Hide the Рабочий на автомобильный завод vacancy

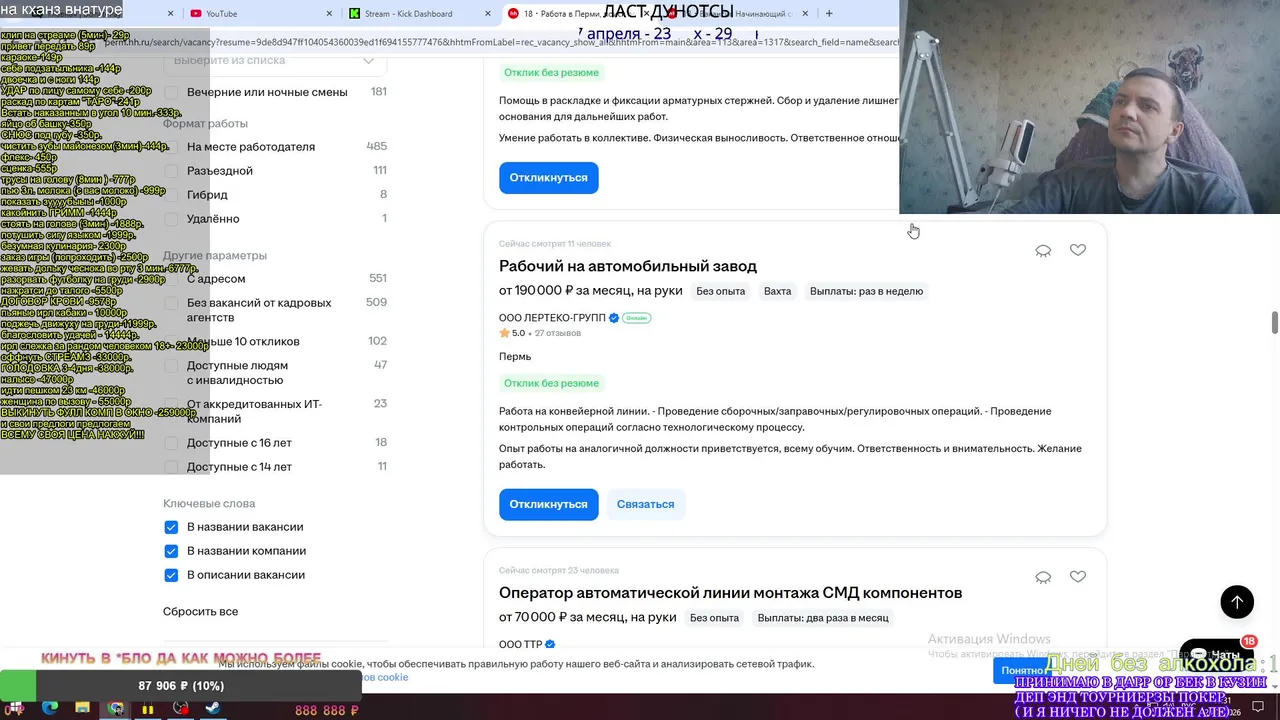1043,251
